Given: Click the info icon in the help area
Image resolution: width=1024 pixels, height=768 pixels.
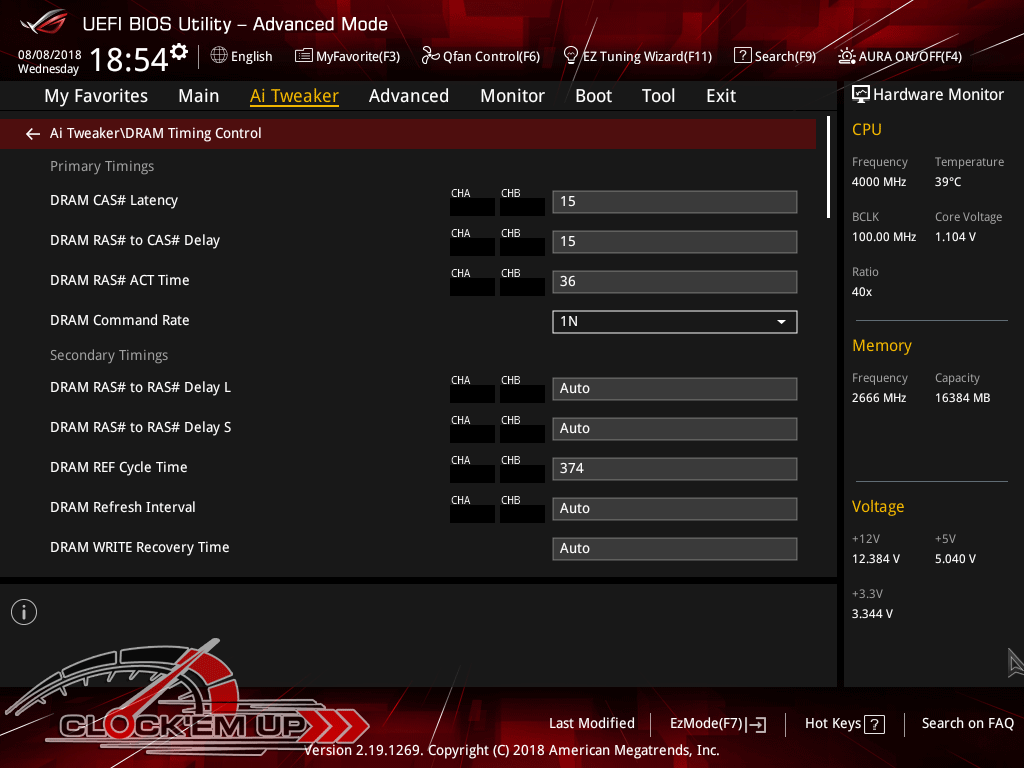Looking at the screenshot, I should (x=24, y=612).
